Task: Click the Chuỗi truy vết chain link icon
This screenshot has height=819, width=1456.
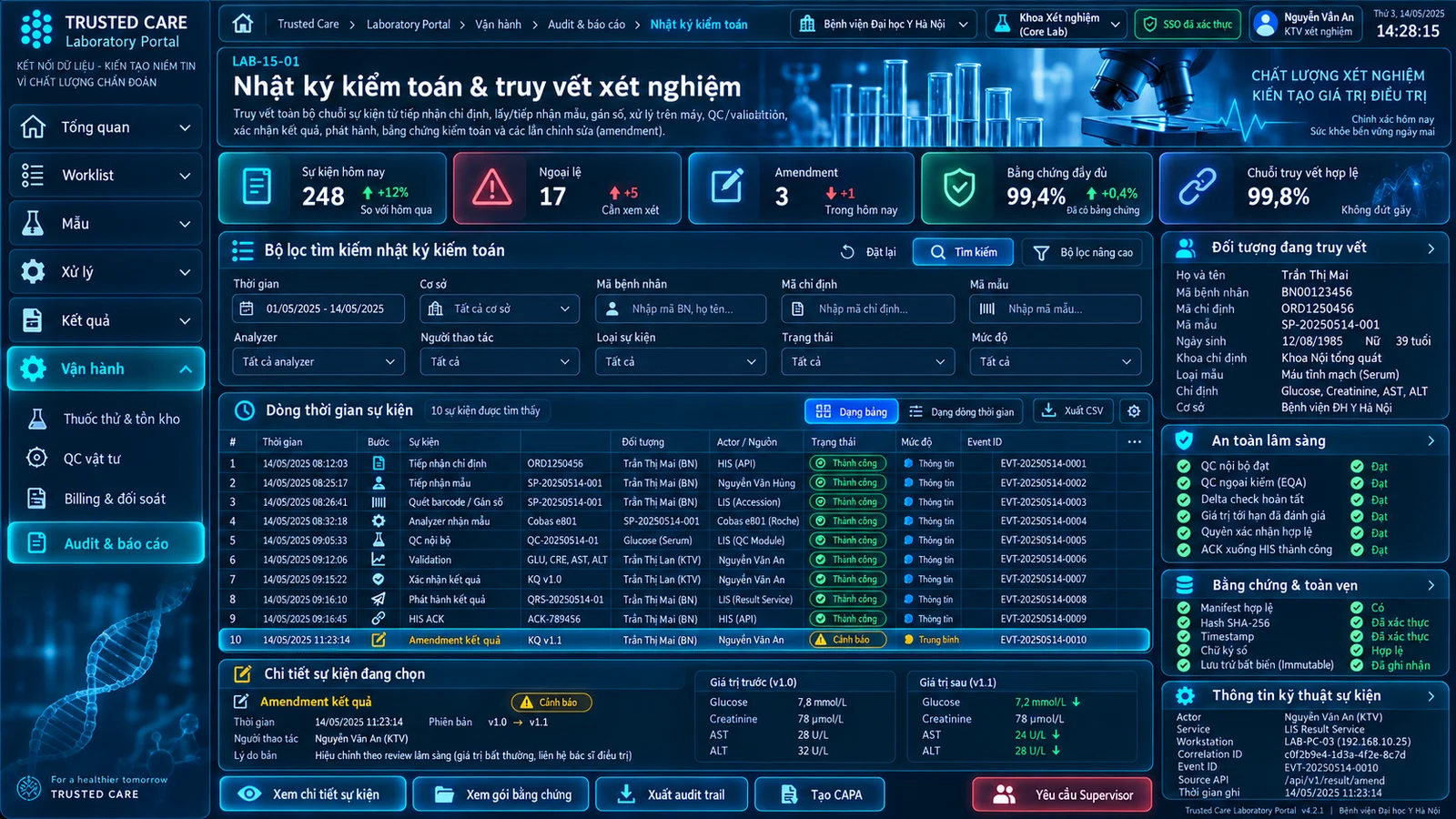Action: 1198,187
